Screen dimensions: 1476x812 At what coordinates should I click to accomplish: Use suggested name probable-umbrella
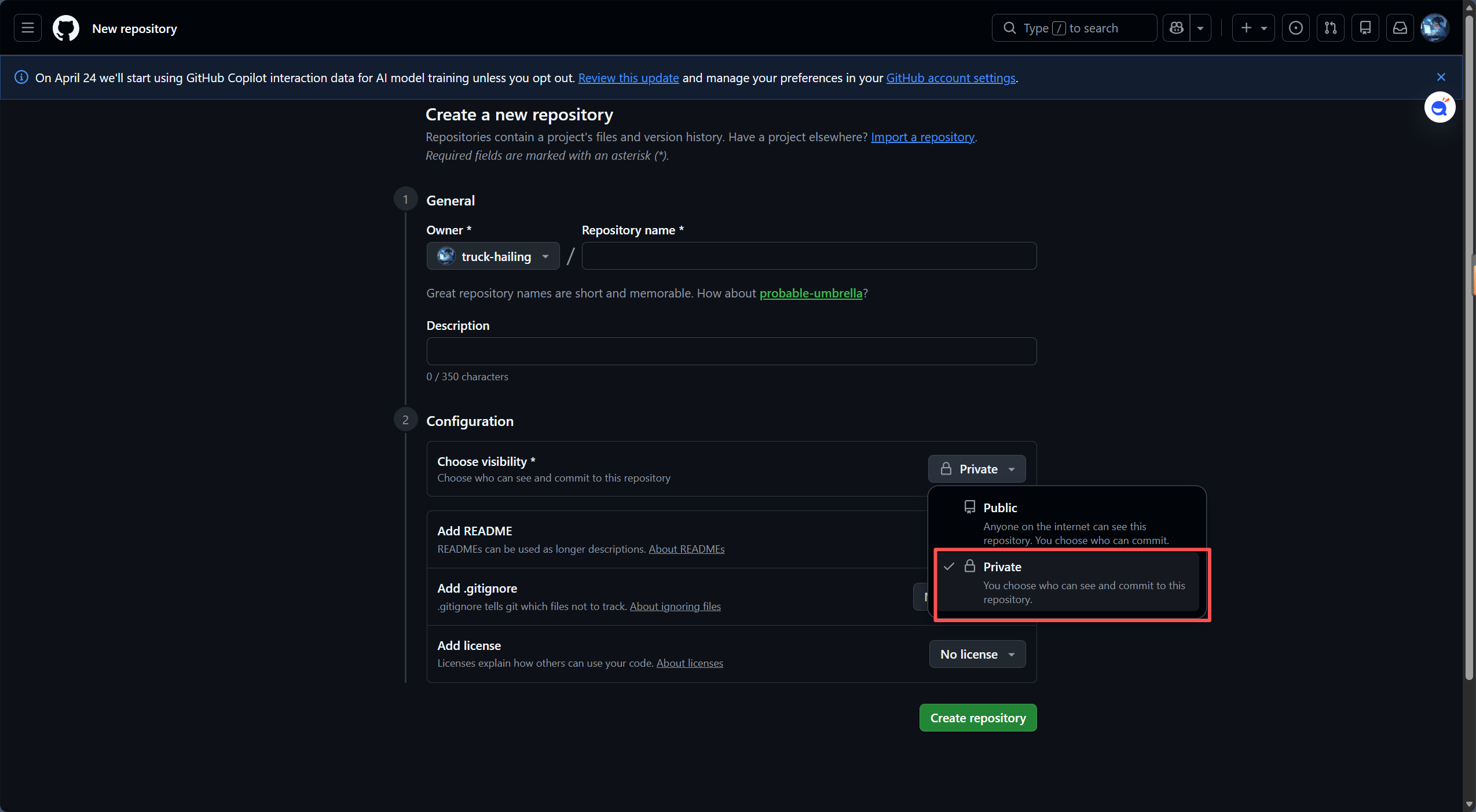pos(810,293)
